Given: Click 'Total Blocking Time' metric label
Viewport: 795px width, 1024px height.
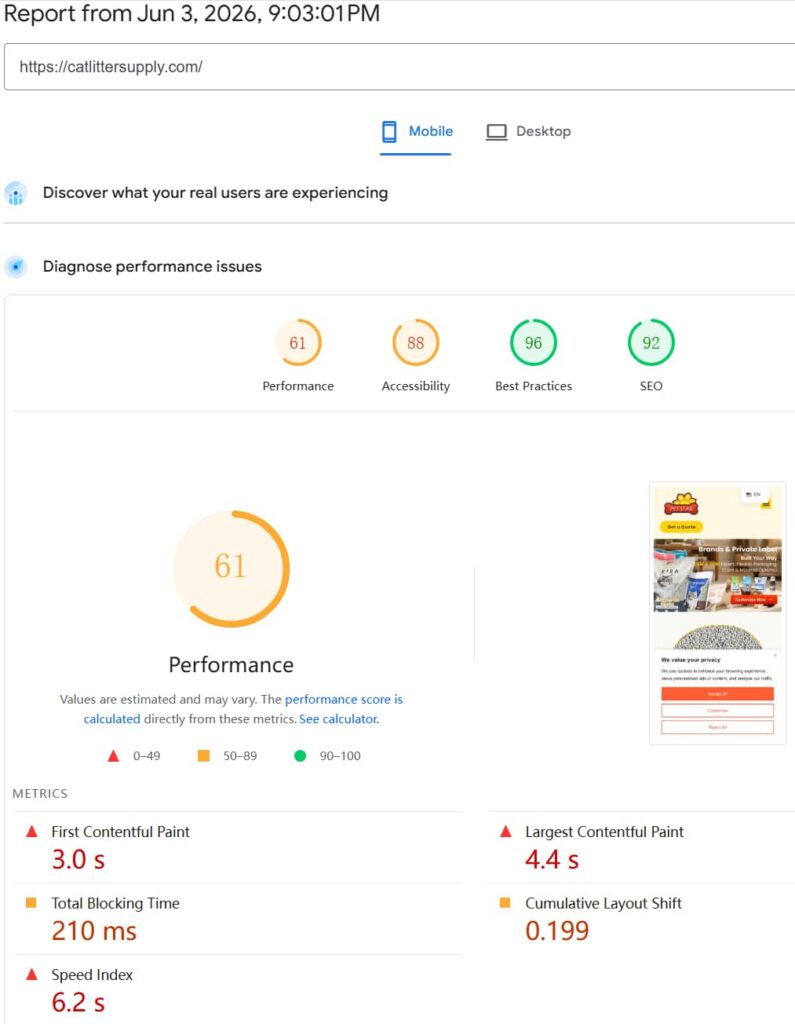Looking at the screenshot, I should click(x=116, y=903).
